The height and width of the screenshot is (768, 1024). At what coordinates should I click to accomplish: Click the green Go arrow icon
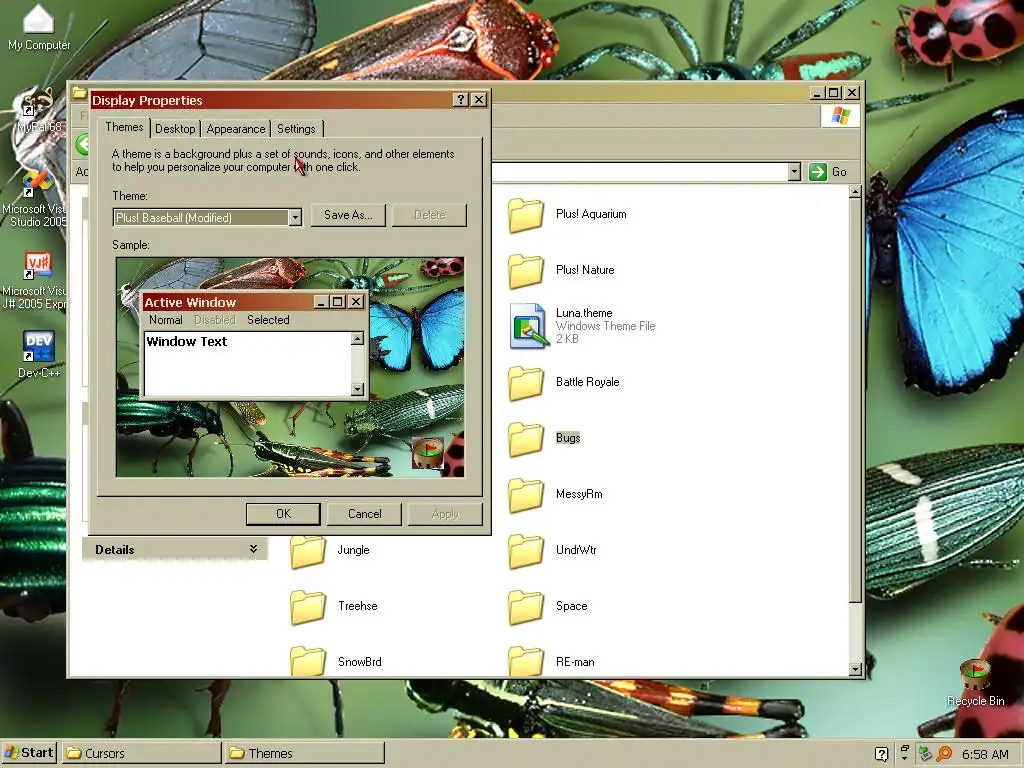coord(818,172)
